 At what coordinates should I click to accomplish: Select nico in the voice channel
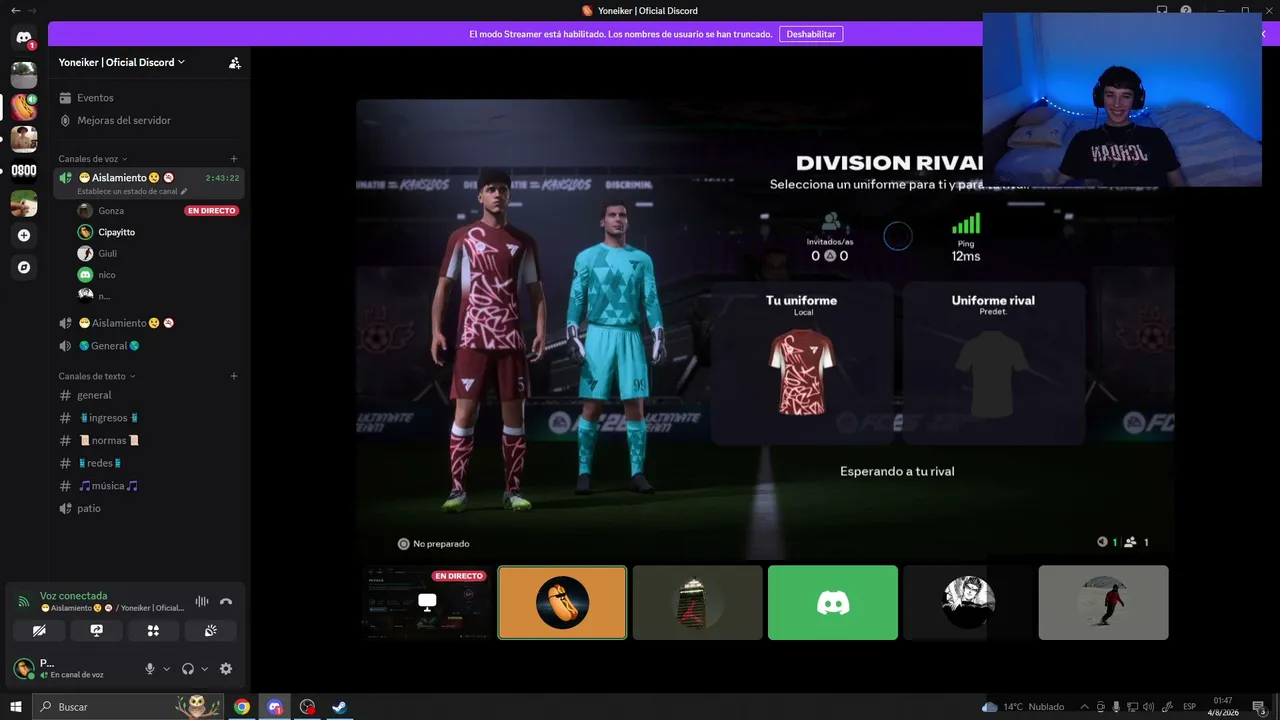tap(157, 275)
